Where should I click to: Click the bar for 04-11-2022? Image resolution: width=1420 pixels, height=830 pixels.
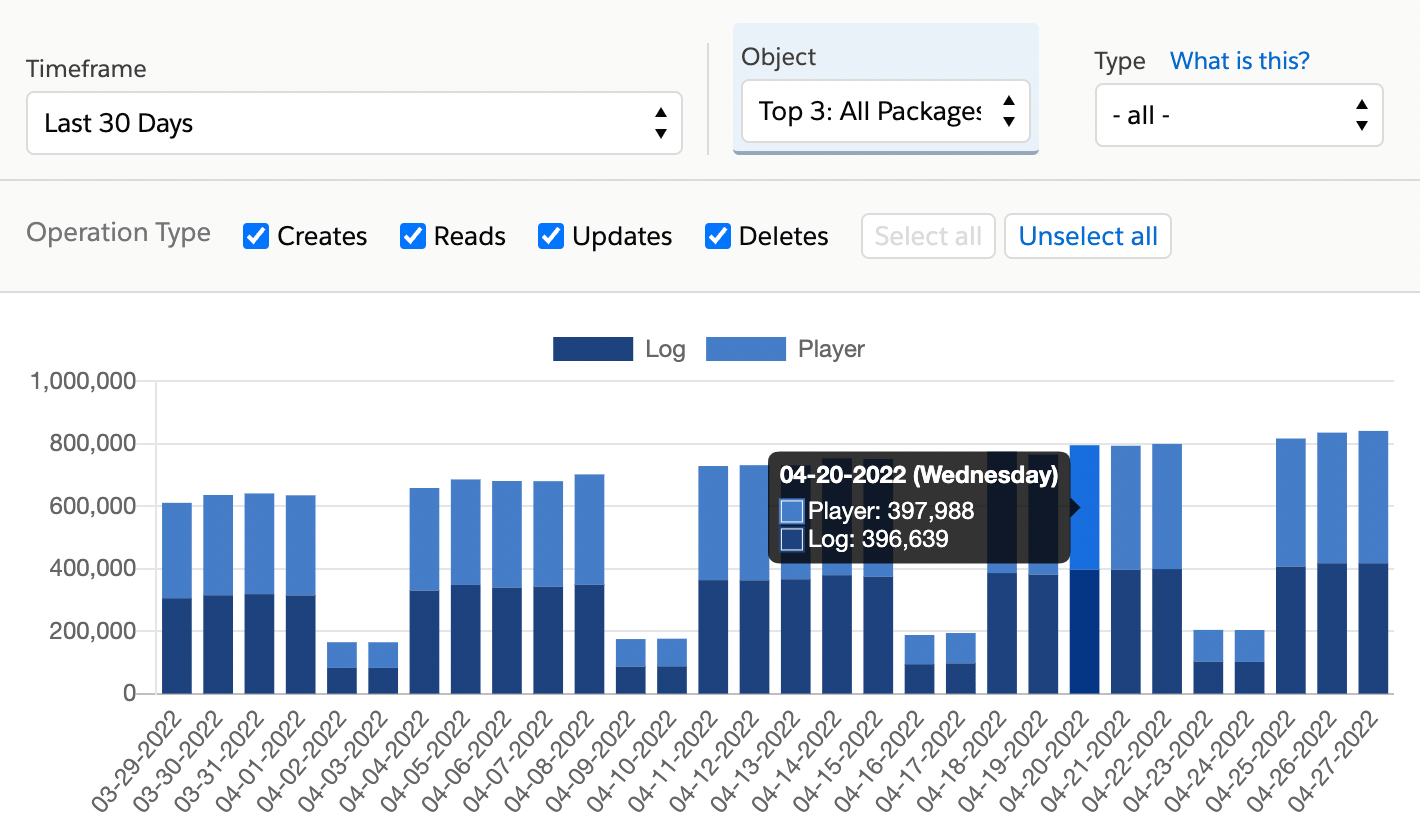[x=713, y=580]
